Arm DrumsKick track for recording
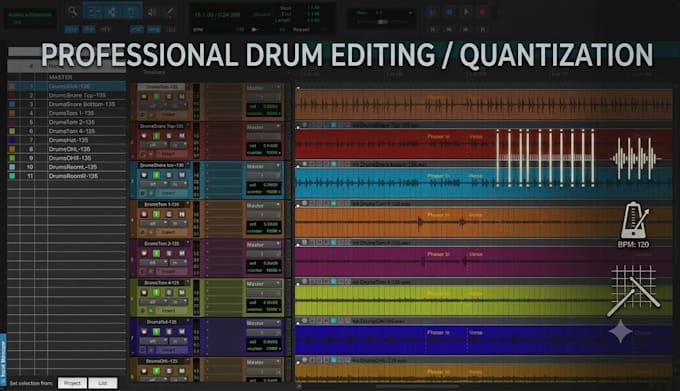Viewport: 680px width, 391px height. [144, 96]
